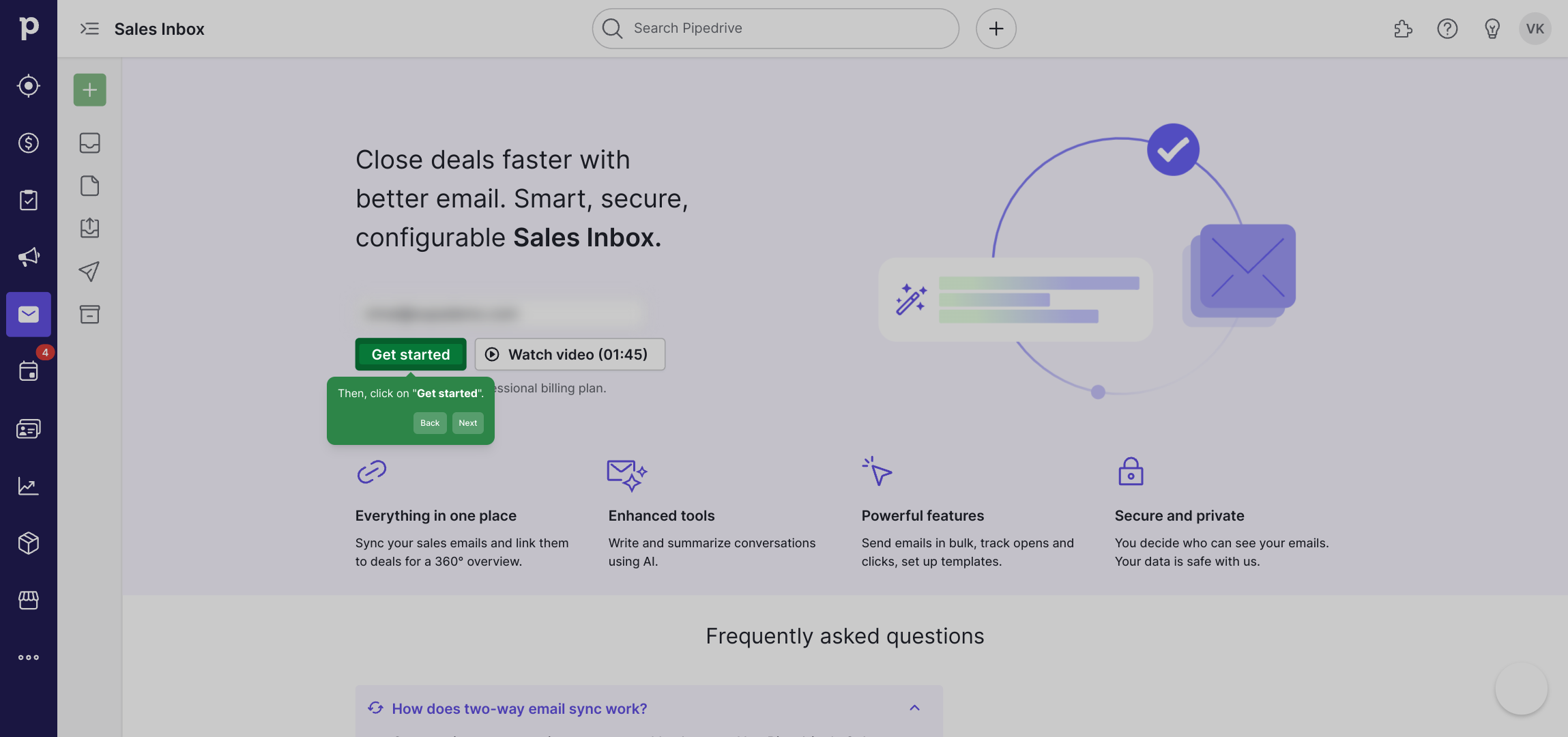Toggle the navigation menu collapse icon
The image size is (1568, 737).
(89, 29)
